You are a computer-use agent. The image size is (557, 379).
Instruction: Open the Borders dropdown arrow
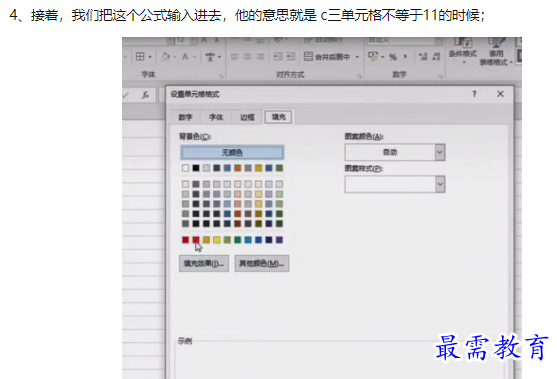(150, 57)
